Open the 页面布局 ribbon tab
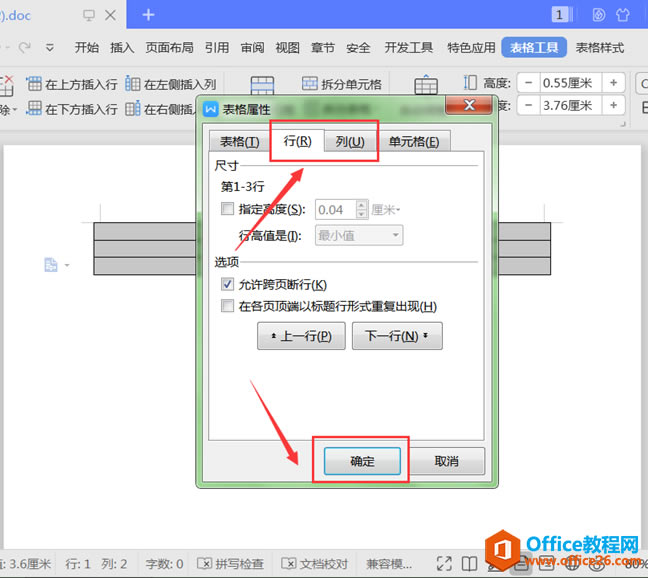Viewport: 648px width, 578px height. [169, 48]
